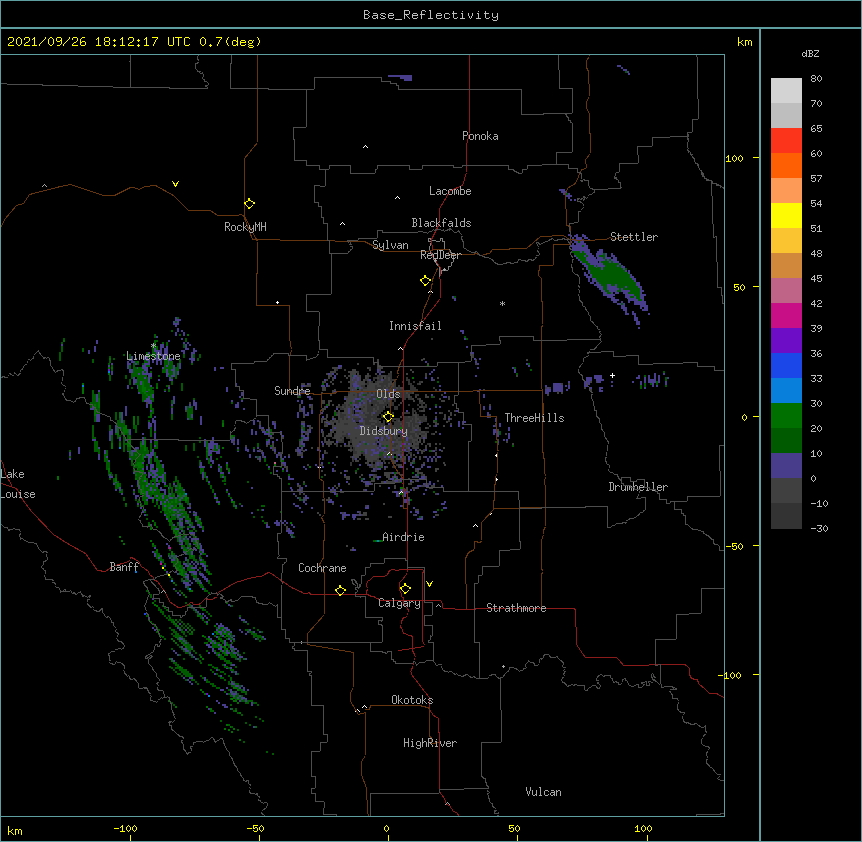862x842 pixels.
Task: Select the red 65-60 dBZ legend swatch
Action: (786, 141)
